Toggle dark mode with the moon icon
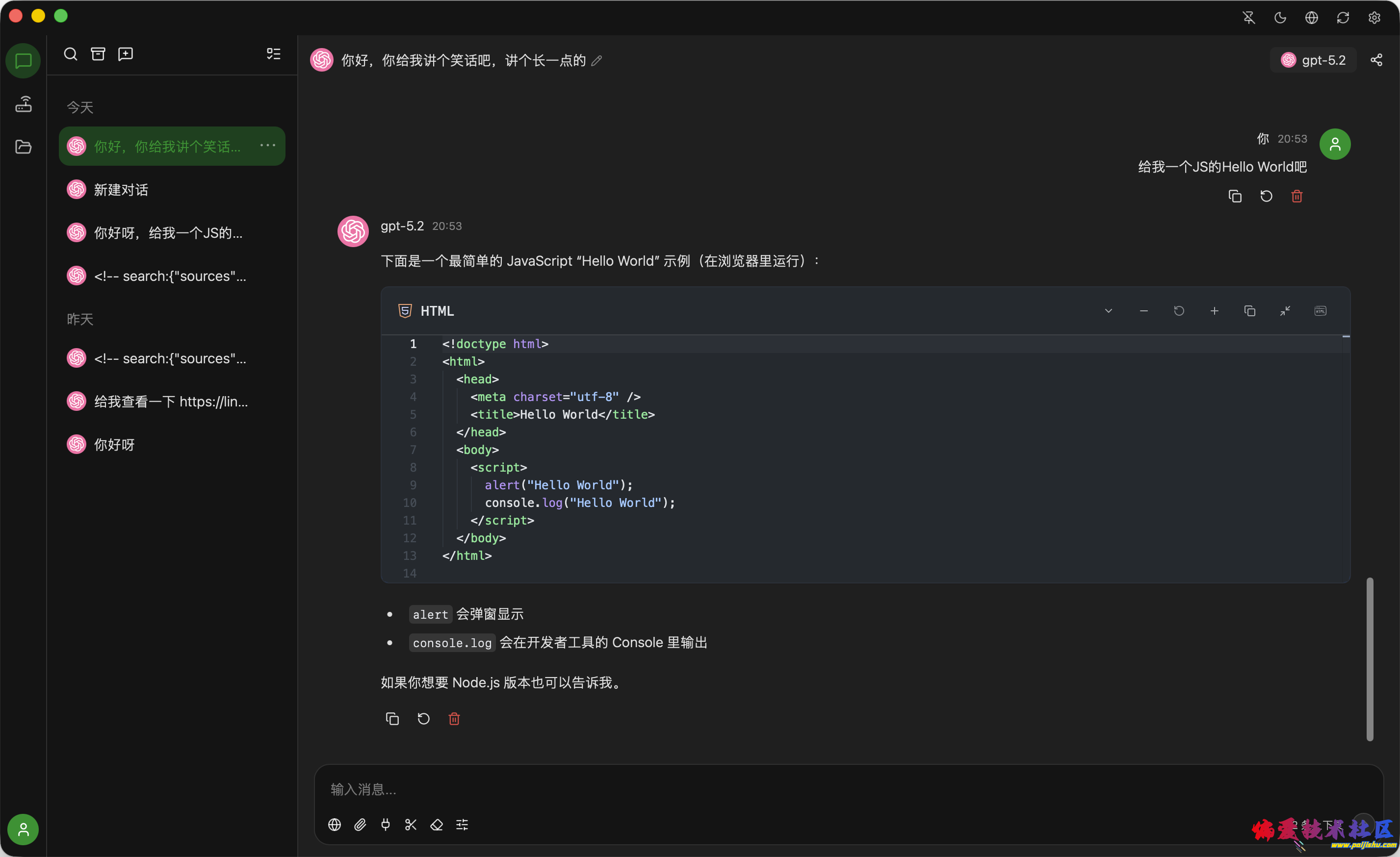This screenshot has width=1400, height=857. [x=1280, y=18]
